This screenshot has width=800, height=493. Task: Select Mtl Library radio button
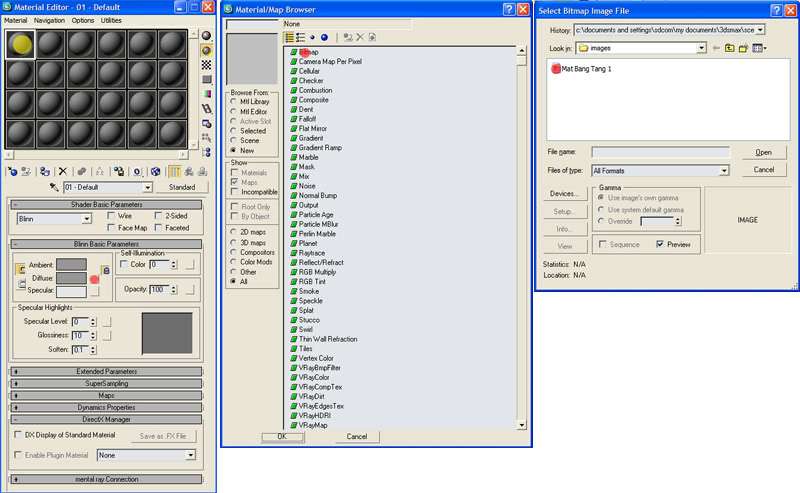point(233,102)
